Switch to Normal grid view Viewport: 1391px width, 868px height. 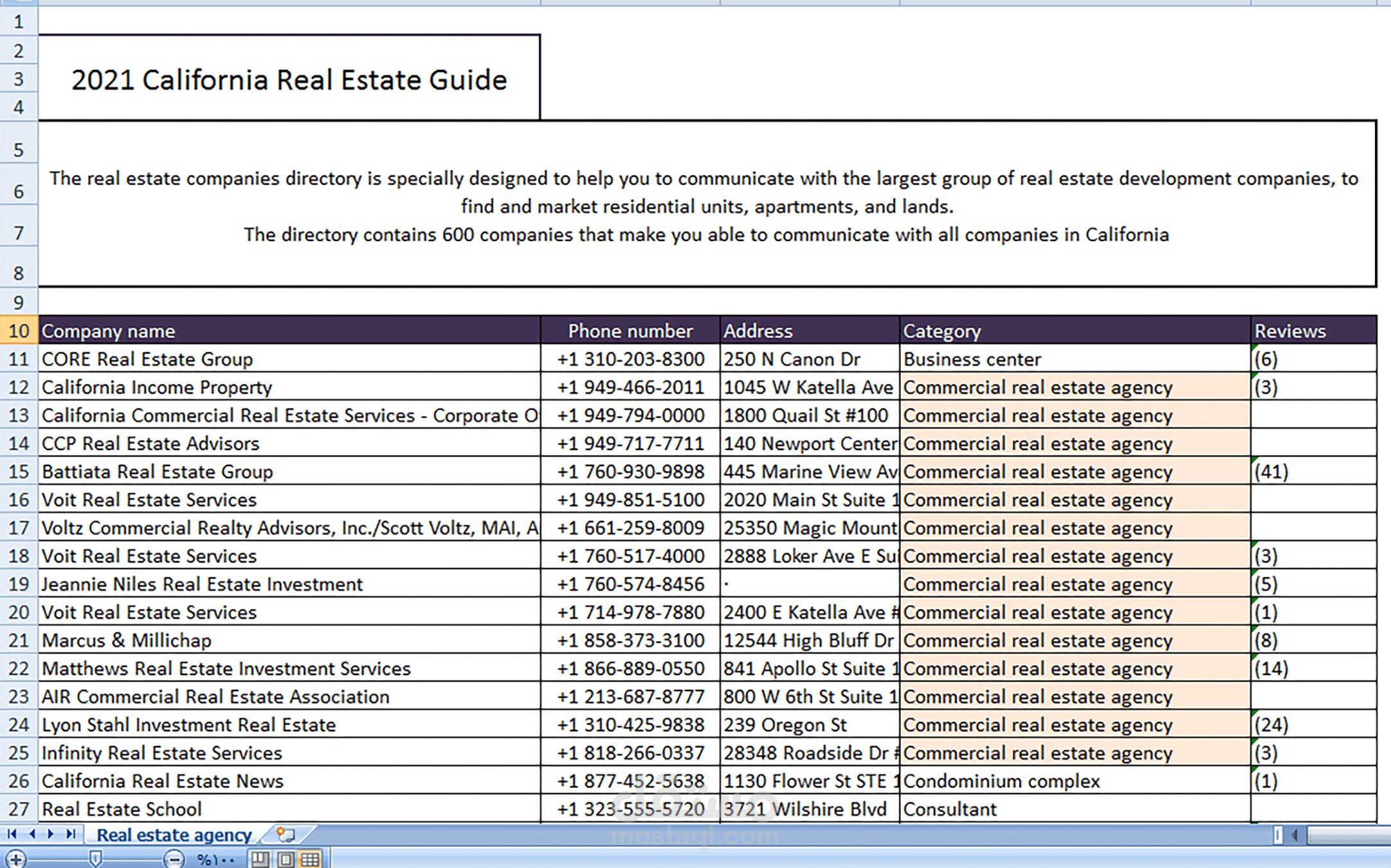pos(310,859)
